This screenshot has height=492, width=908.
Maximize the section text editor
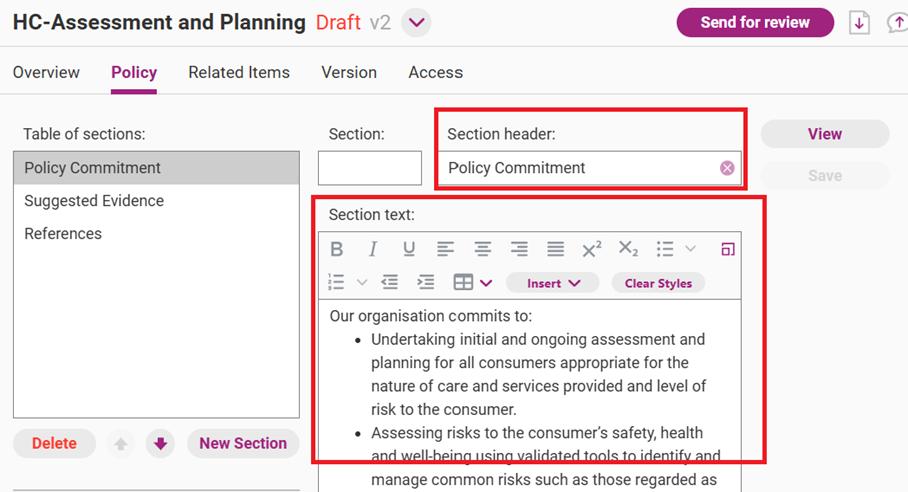pyautogui.click(x=727, y=250)
